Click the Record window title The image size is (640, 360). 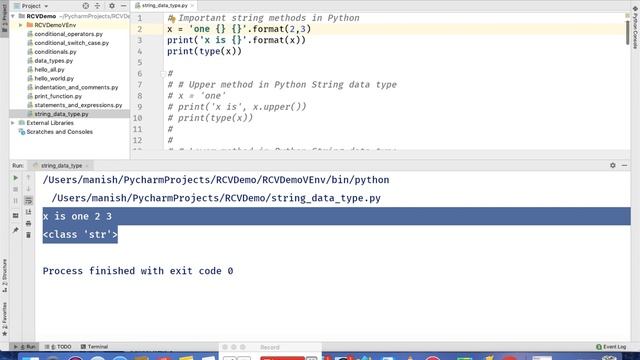pyautogui.click(x=270, y=347)
